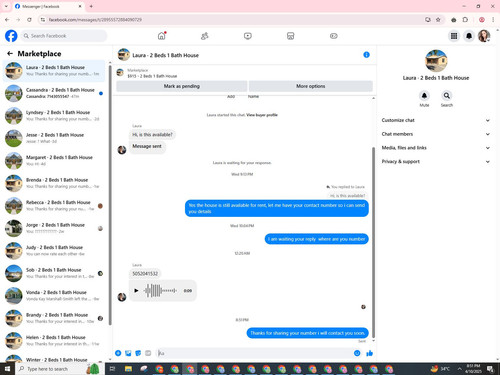The image size is (500, 375).
Task: Attach a photo with the image icon
Action: click(128, 353)
